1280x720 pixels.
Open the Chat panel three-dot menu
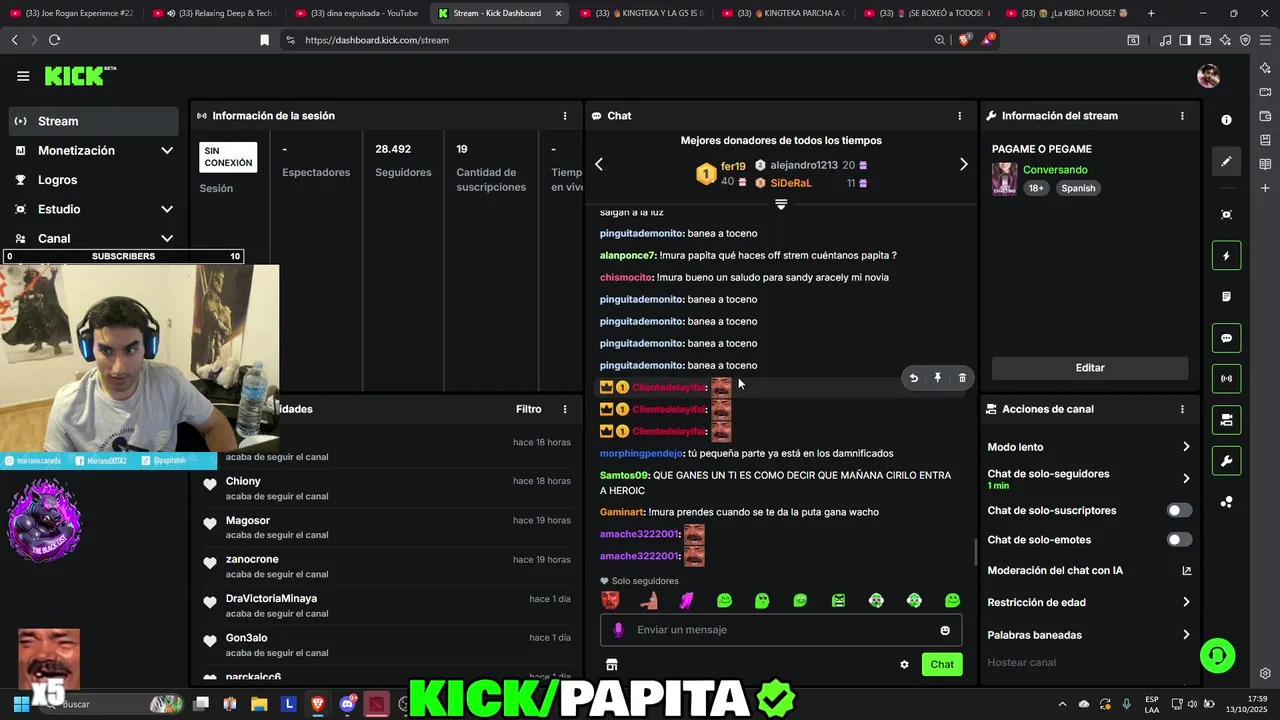[960, 116]
